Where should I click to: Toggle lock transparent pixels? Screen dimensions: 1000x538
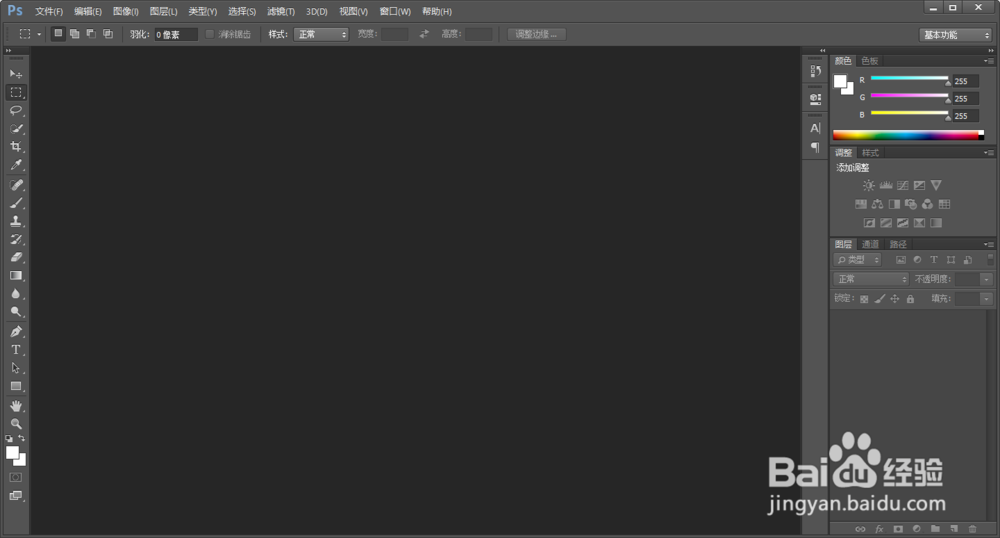864,299
